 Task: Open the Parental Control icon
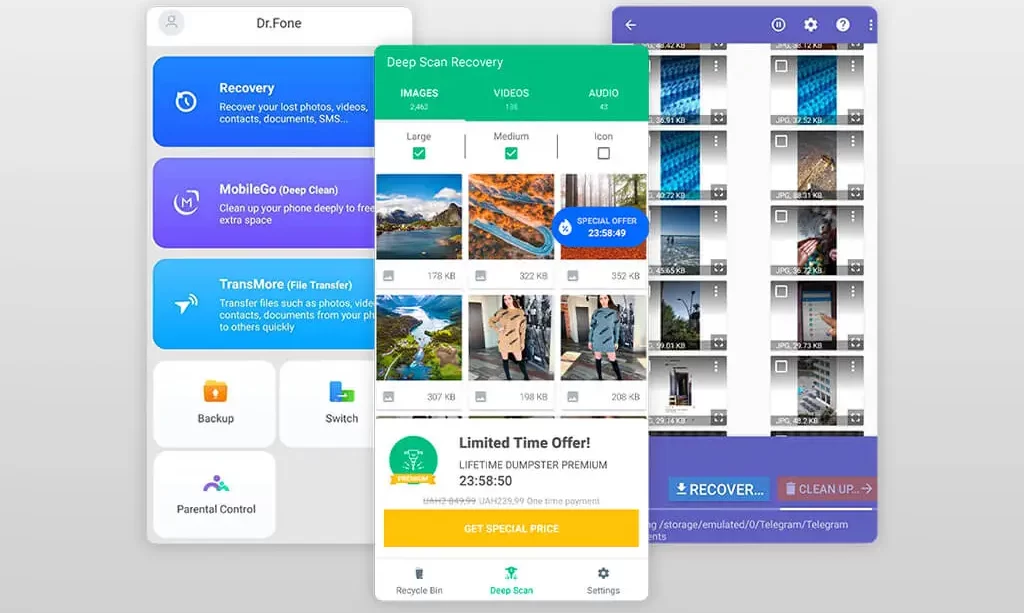click(216, 483)
